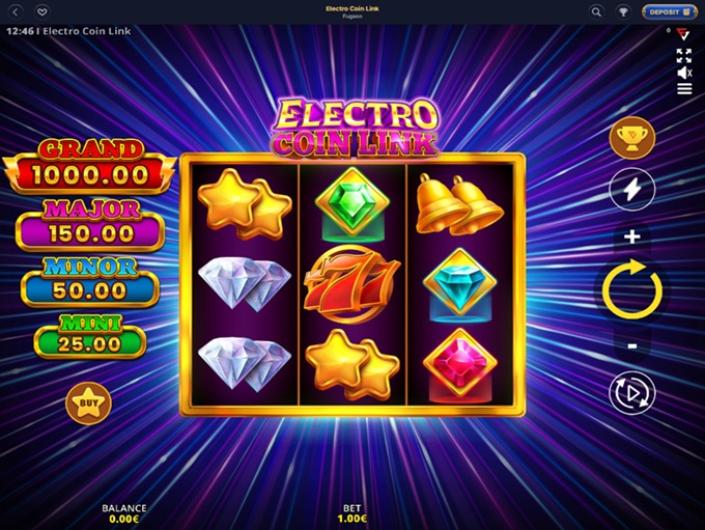Open the trophy tournaments button

632,137
